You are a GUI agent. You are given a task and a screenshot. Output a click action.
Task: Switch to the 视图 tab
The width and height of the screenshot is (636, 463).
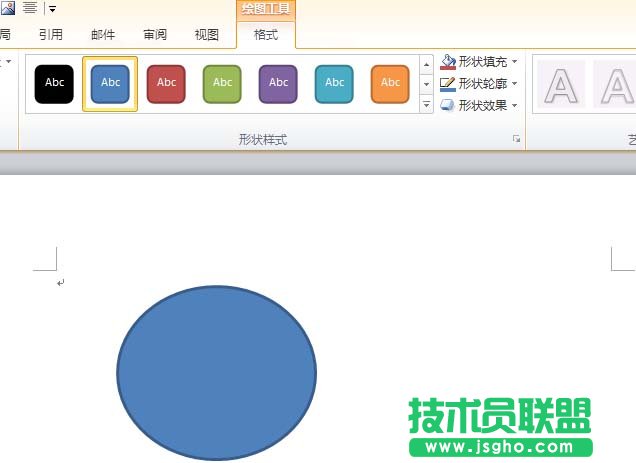pyautogui.click(x=207, y=34)
